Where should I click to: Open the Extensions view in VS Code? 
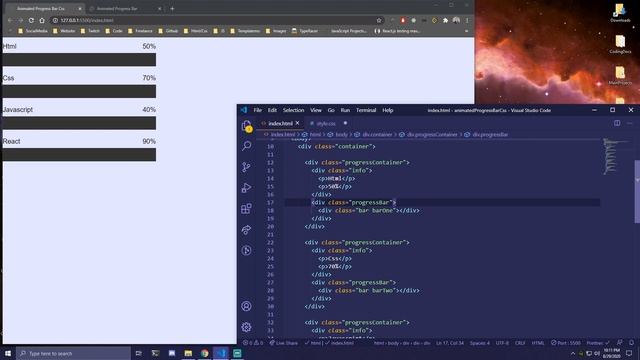[x=247, y=209]
